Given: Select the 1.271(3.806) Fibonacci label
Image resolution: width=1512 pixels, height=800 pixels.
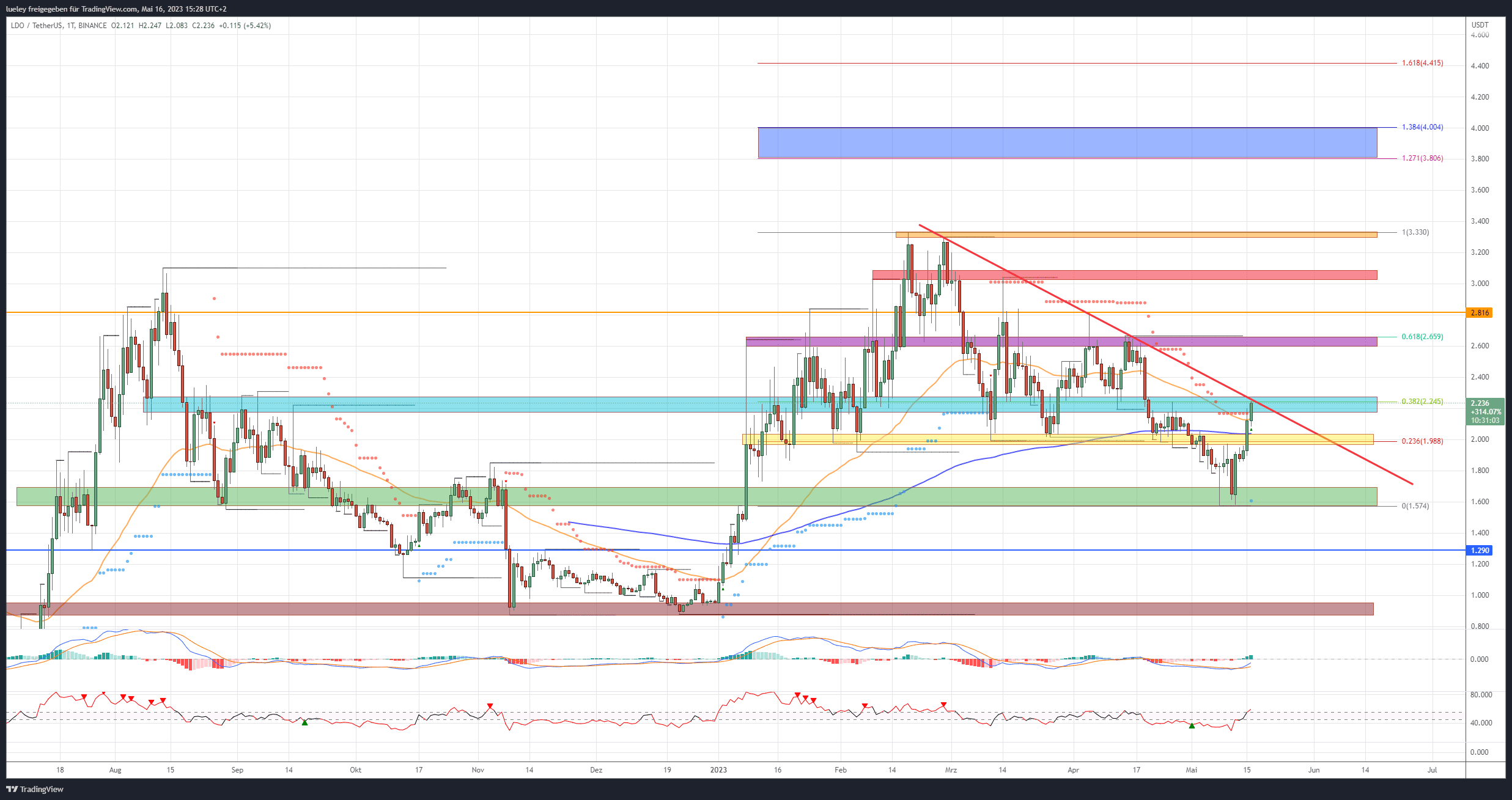Looking at the screenshot, I should (1422, 158).
